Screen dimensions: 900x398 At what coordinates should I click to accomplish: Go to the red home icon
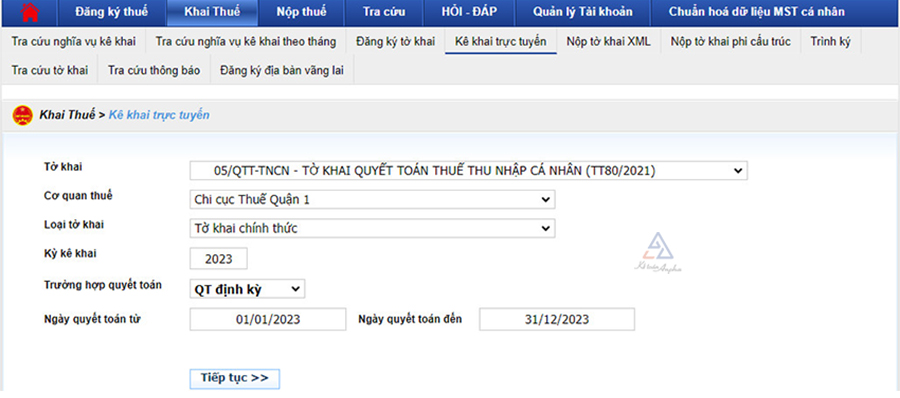pyautogui.click(x=29, y=12)
